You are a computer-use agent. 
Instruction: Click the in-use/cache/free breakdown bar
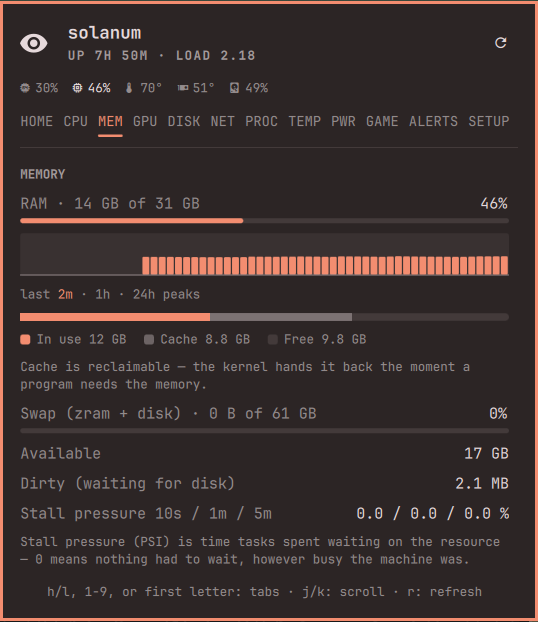[264, 317]
